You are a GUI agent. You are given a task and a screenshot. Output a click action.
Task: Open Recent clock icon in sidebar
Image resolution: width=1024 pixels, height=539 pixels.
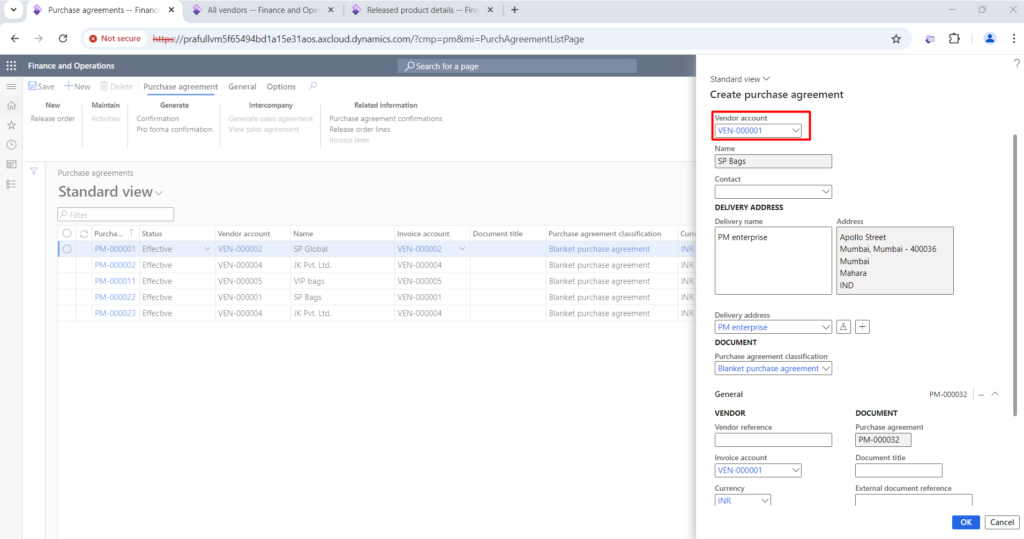click(x=11, y=144)
